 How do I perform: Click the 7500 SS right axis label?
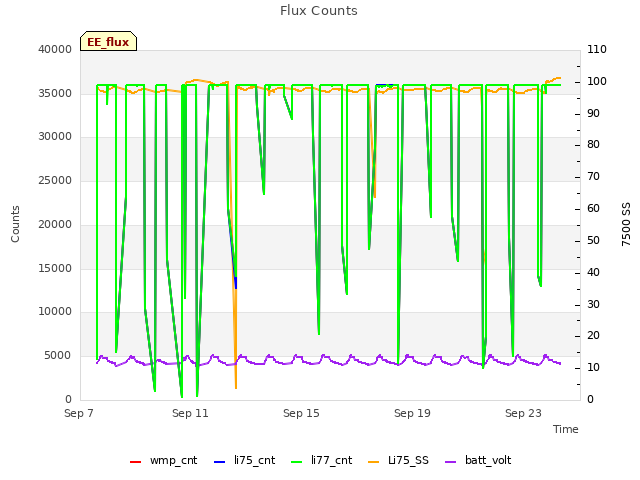(626, 224)
